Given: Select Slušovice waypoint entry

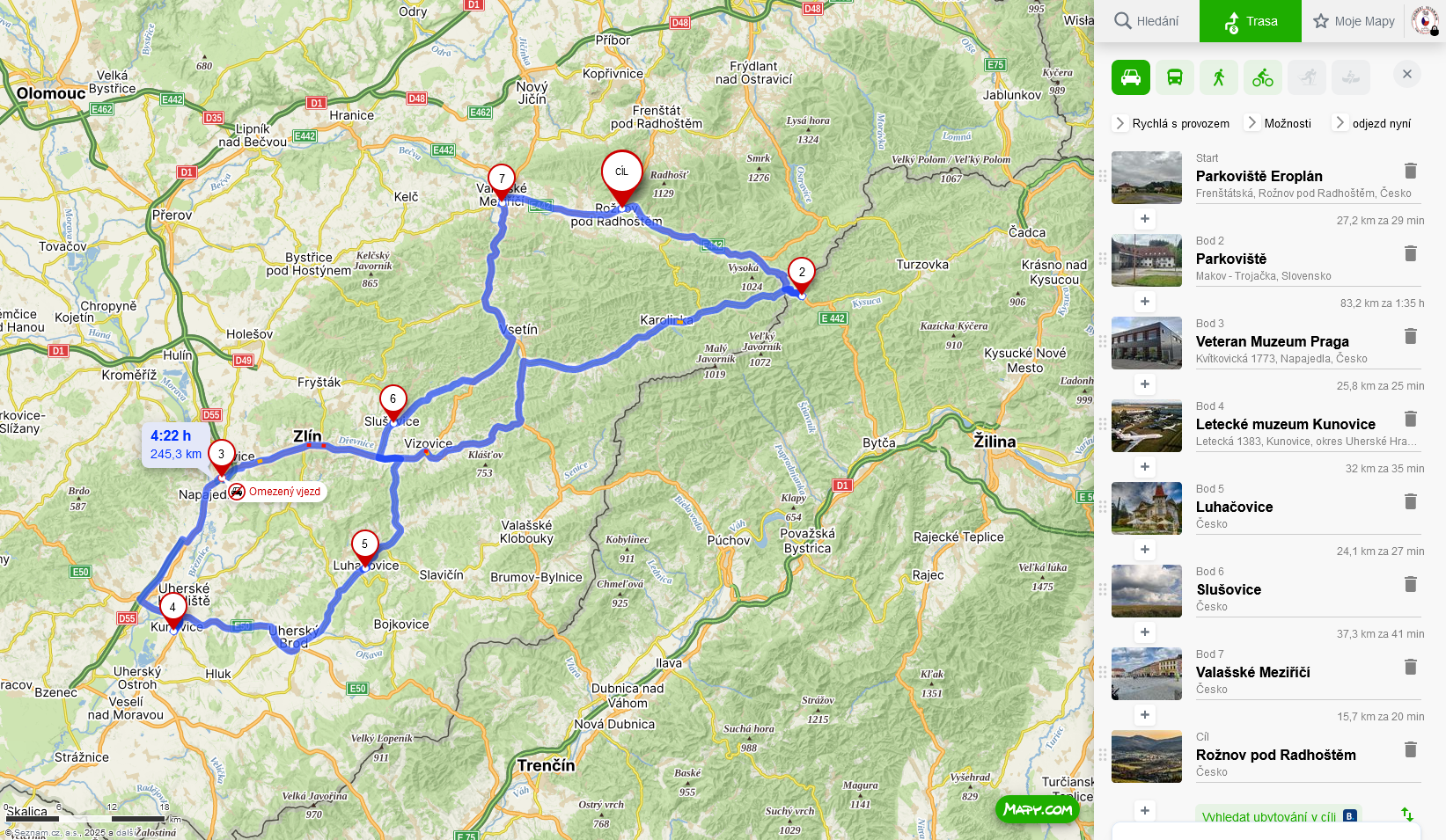Looking at the screenshot, I should pos(1264,589).
